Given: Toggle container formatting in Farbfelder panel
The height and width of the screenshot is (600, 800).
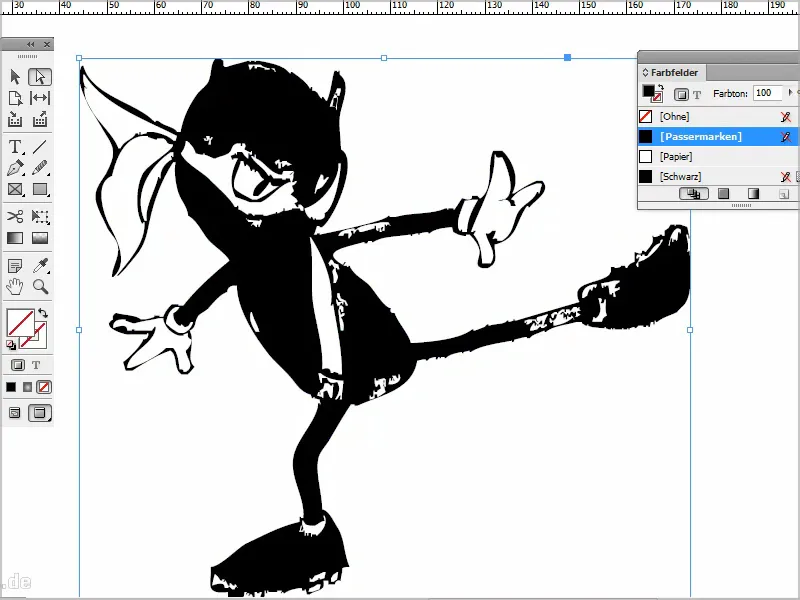Looking at the screenshot, I should [681, 94].
